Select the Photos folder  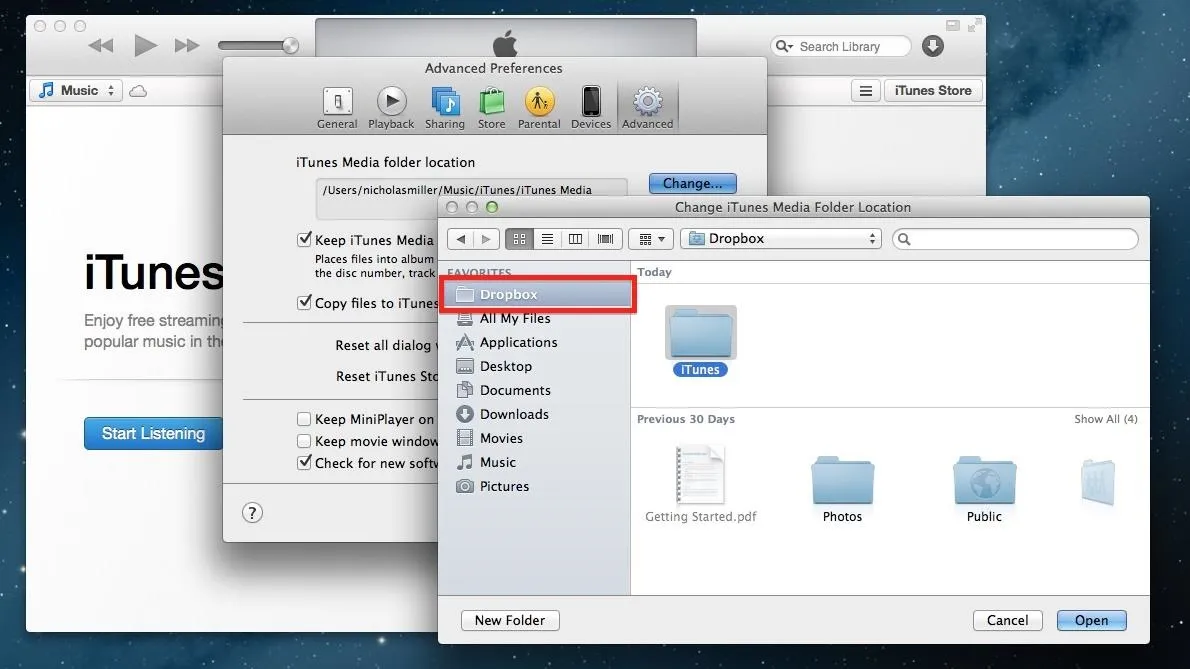(x=842, y=489)
